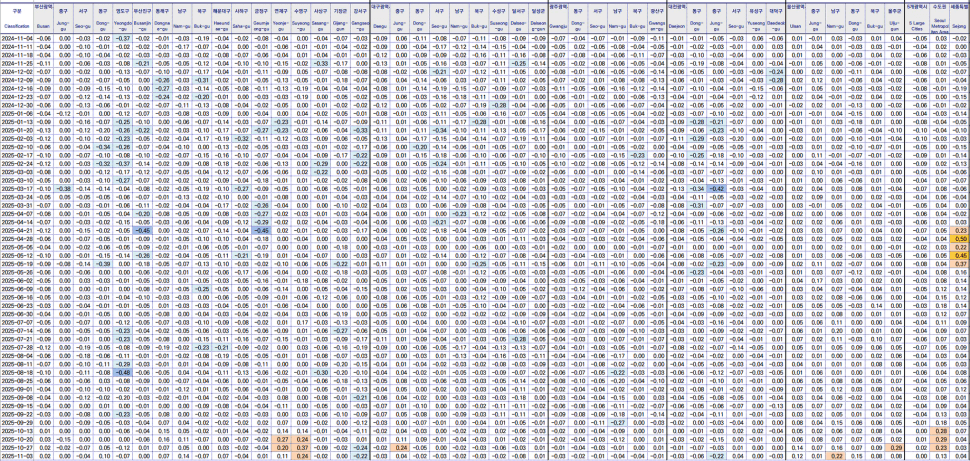Select the 2024-11-04 date row label

tap(15, 36)
